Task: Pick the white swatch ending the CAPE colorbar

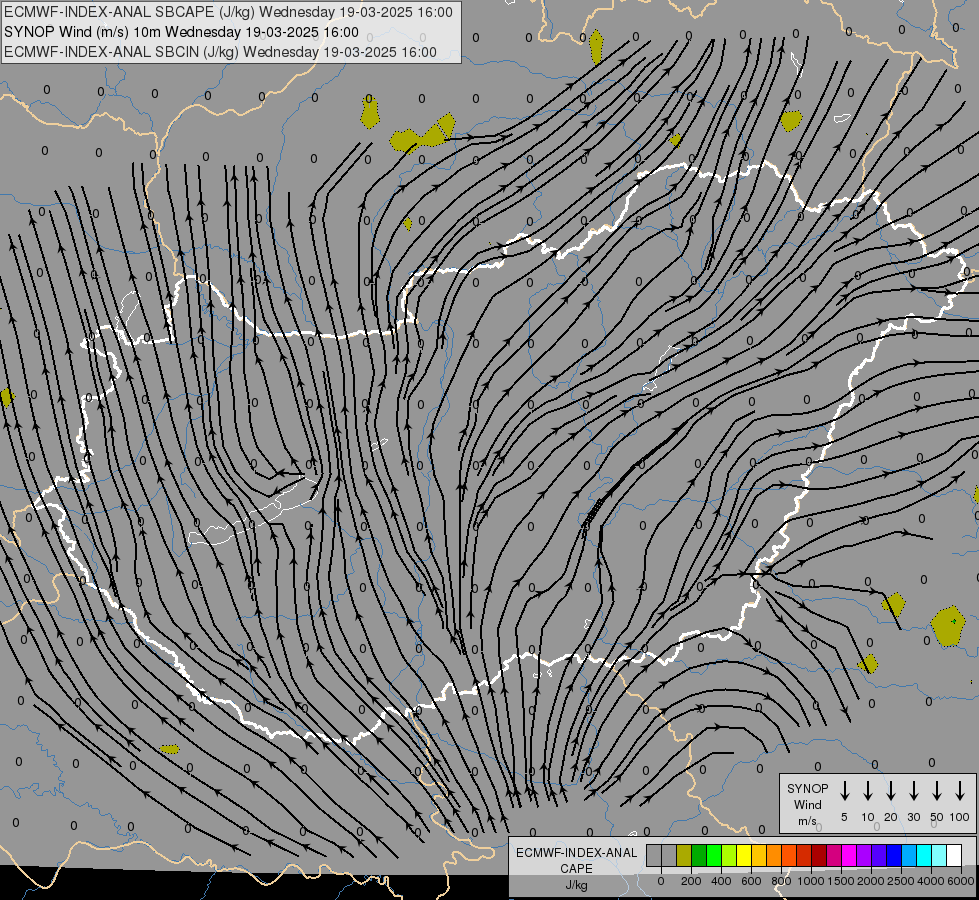Action: click(x=954, y=855)
